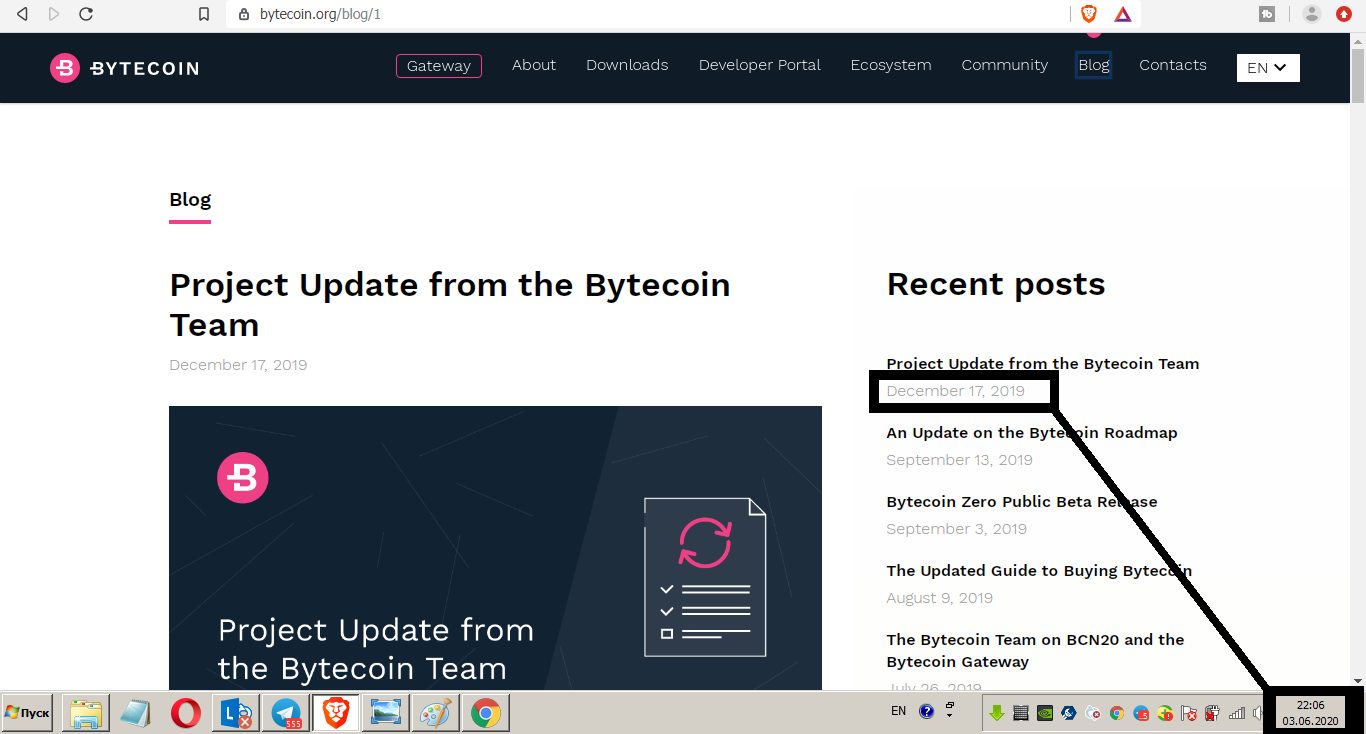
Task: Open the network signal bars tray icon
Action: pos(1237,713)
